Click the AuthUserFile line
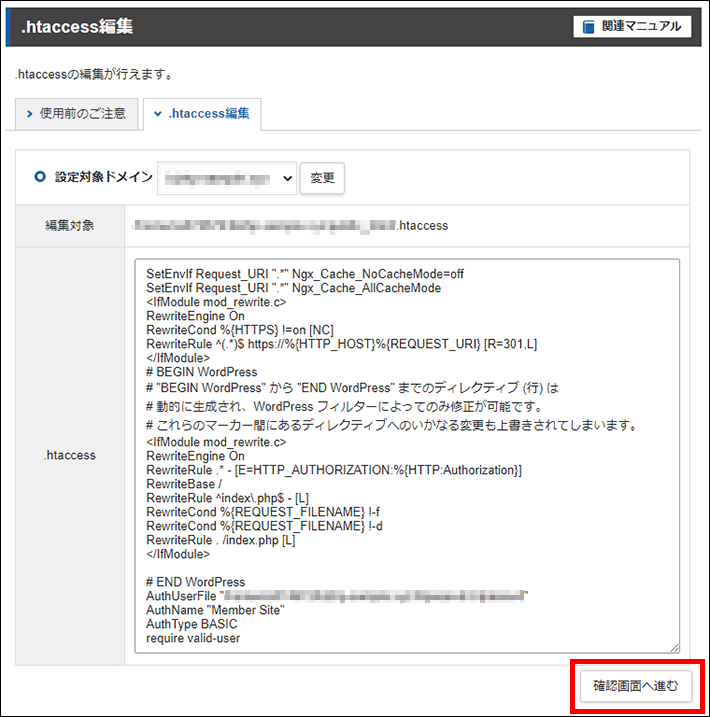The width and height of the screenshot is (710, 717). coord(337,596)
